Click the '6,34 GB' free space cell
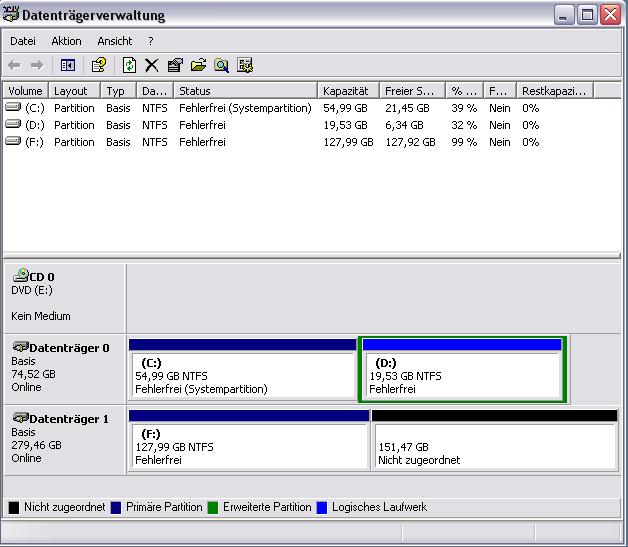The image size is (628, 547). [x=404, y=125]
